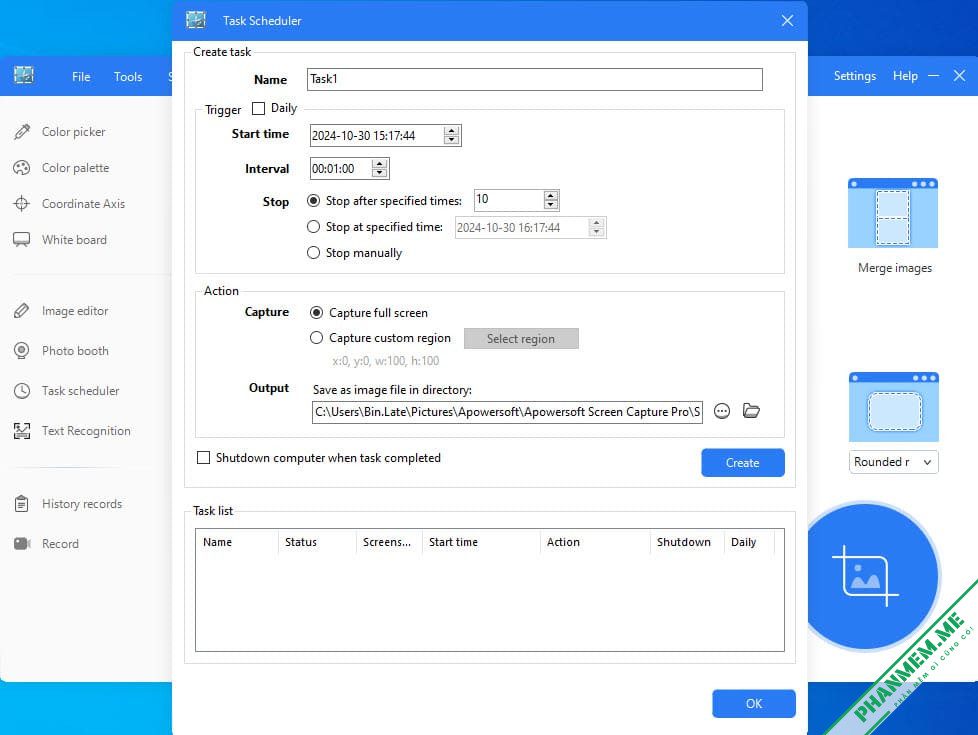
Task: Click the Status column header
Action: pyautogui.click(x=317, y=542)
